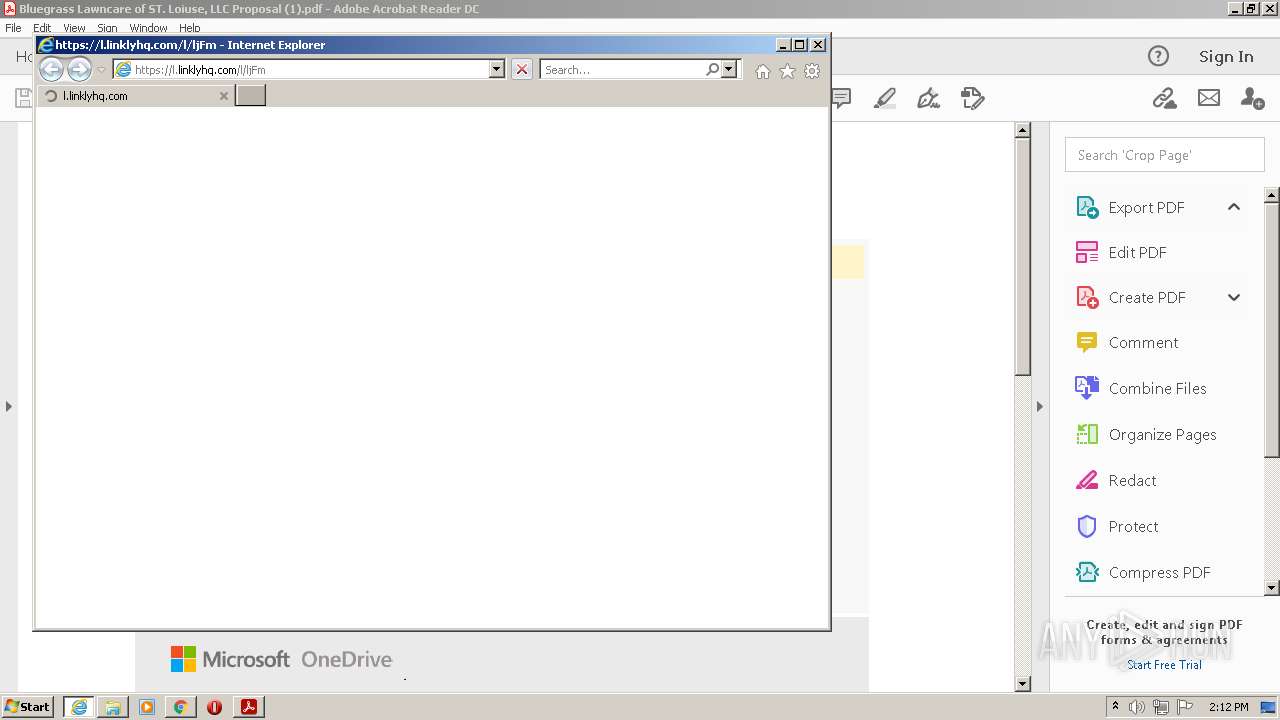Expand the Create PDF section chevron
Screen dimensions: 1280x720
(x=1234, y=297)
